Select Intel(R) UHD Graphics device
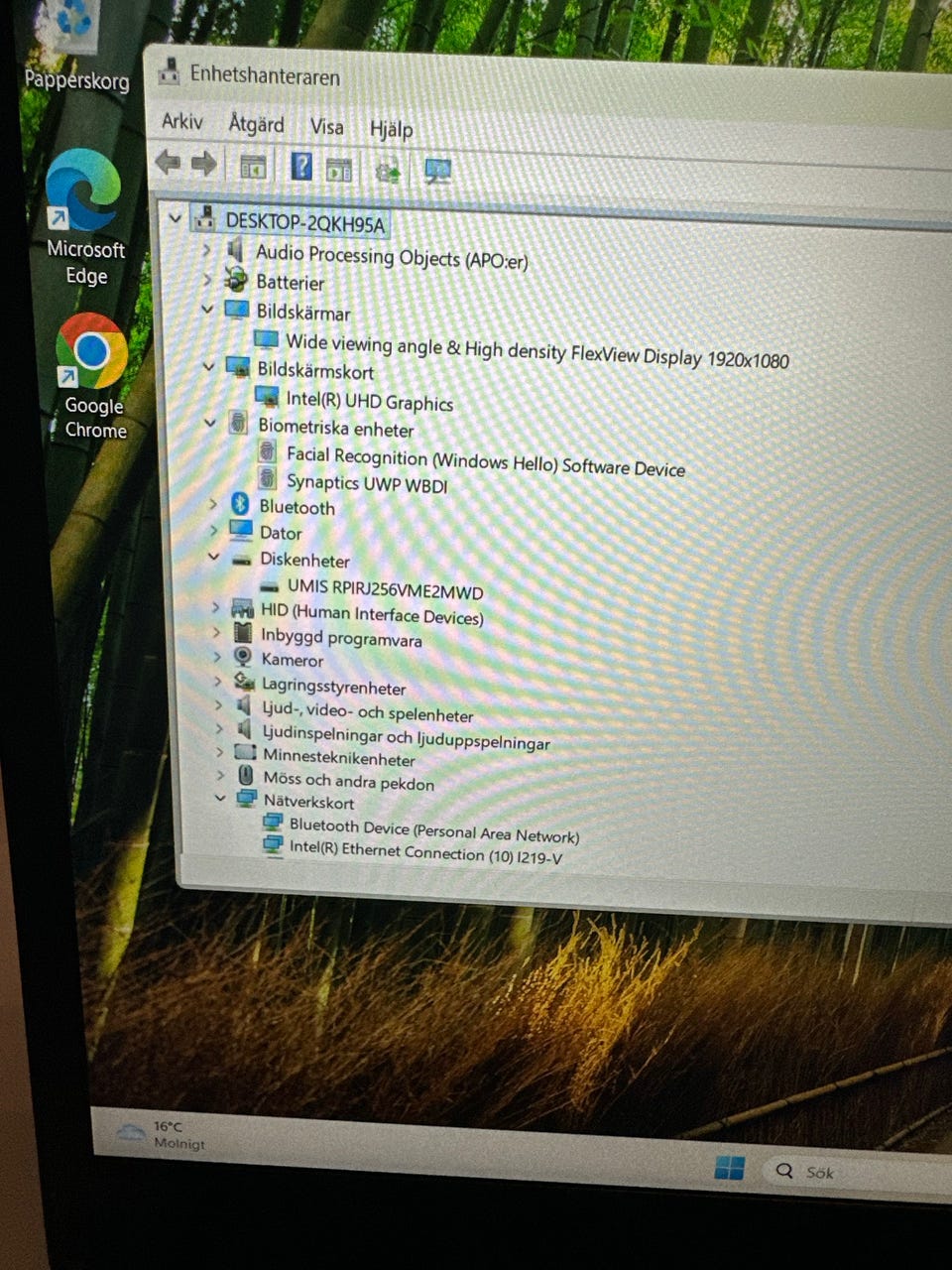952x1270 pixels. (369, 401)
